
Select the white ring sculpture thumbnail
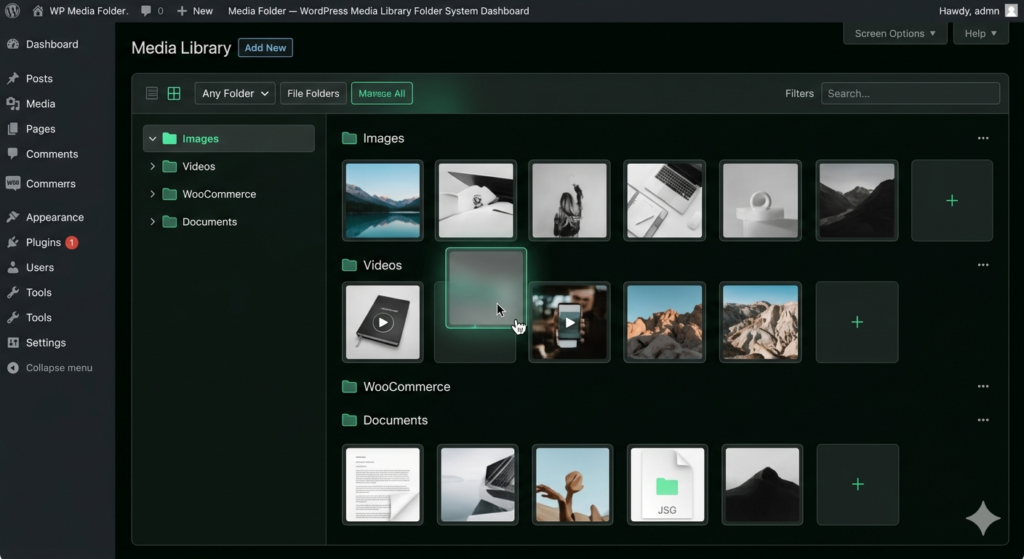click(x=760, y=200)
